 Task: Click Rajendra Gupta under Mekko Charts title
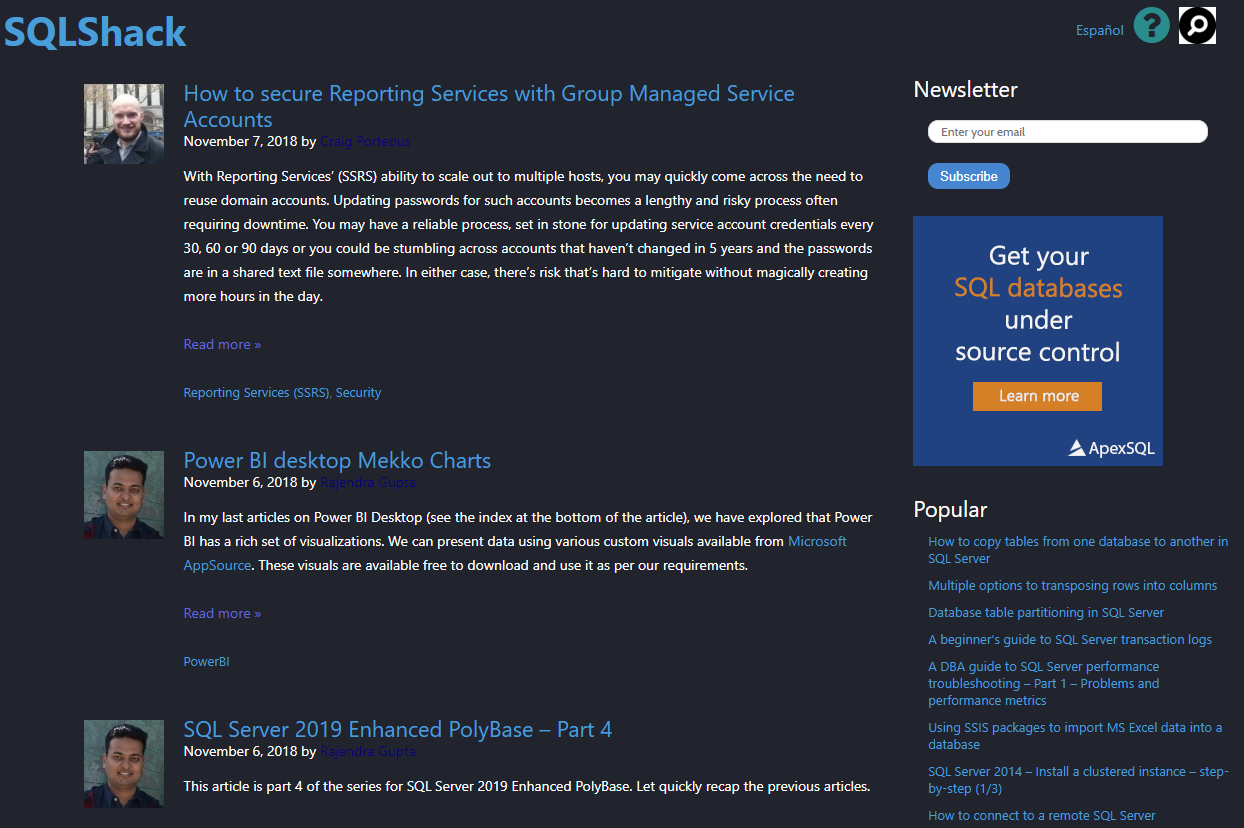pos(367,482)
